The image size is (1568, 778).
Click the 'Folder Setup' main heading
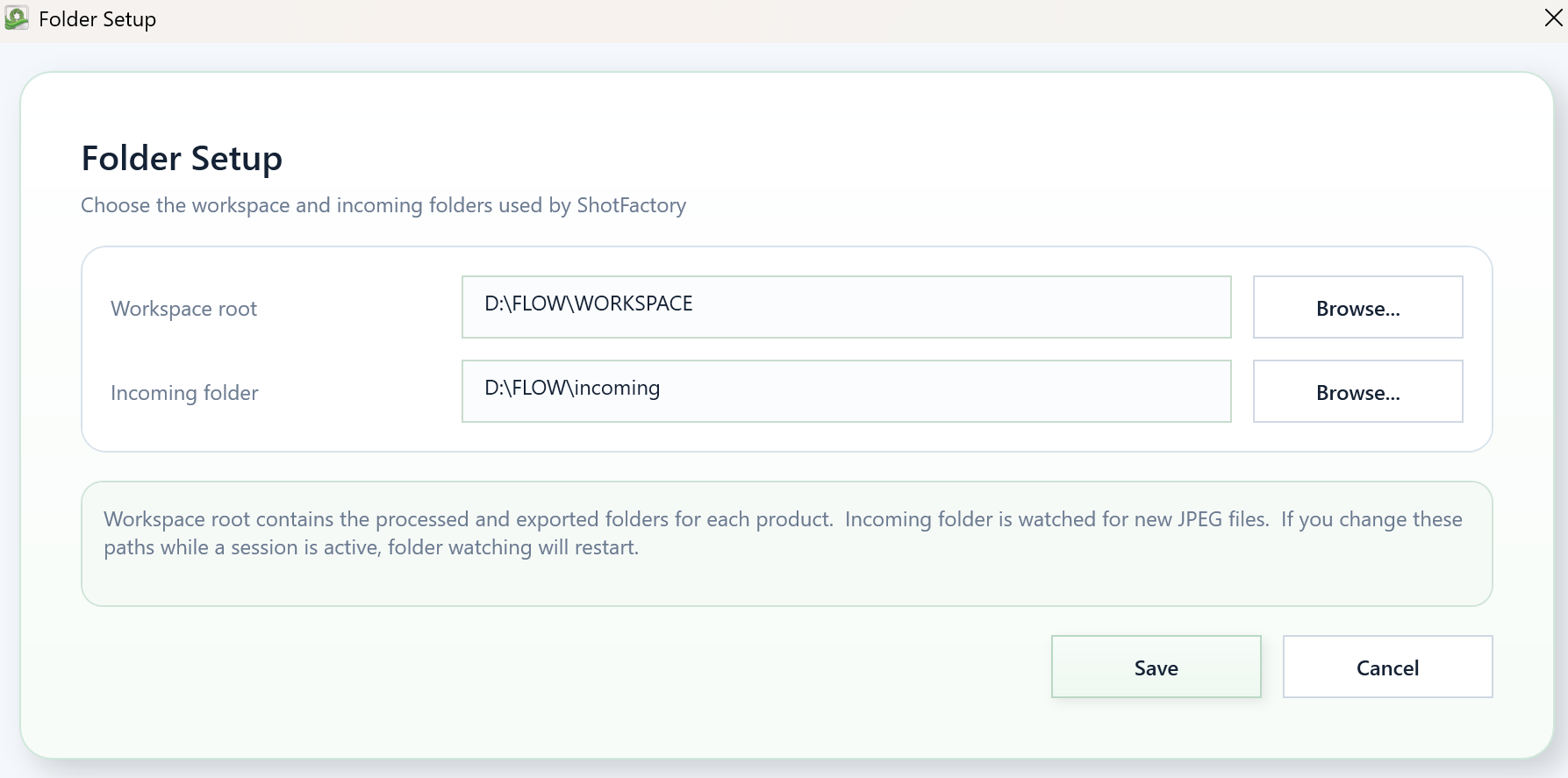(182, 159)
